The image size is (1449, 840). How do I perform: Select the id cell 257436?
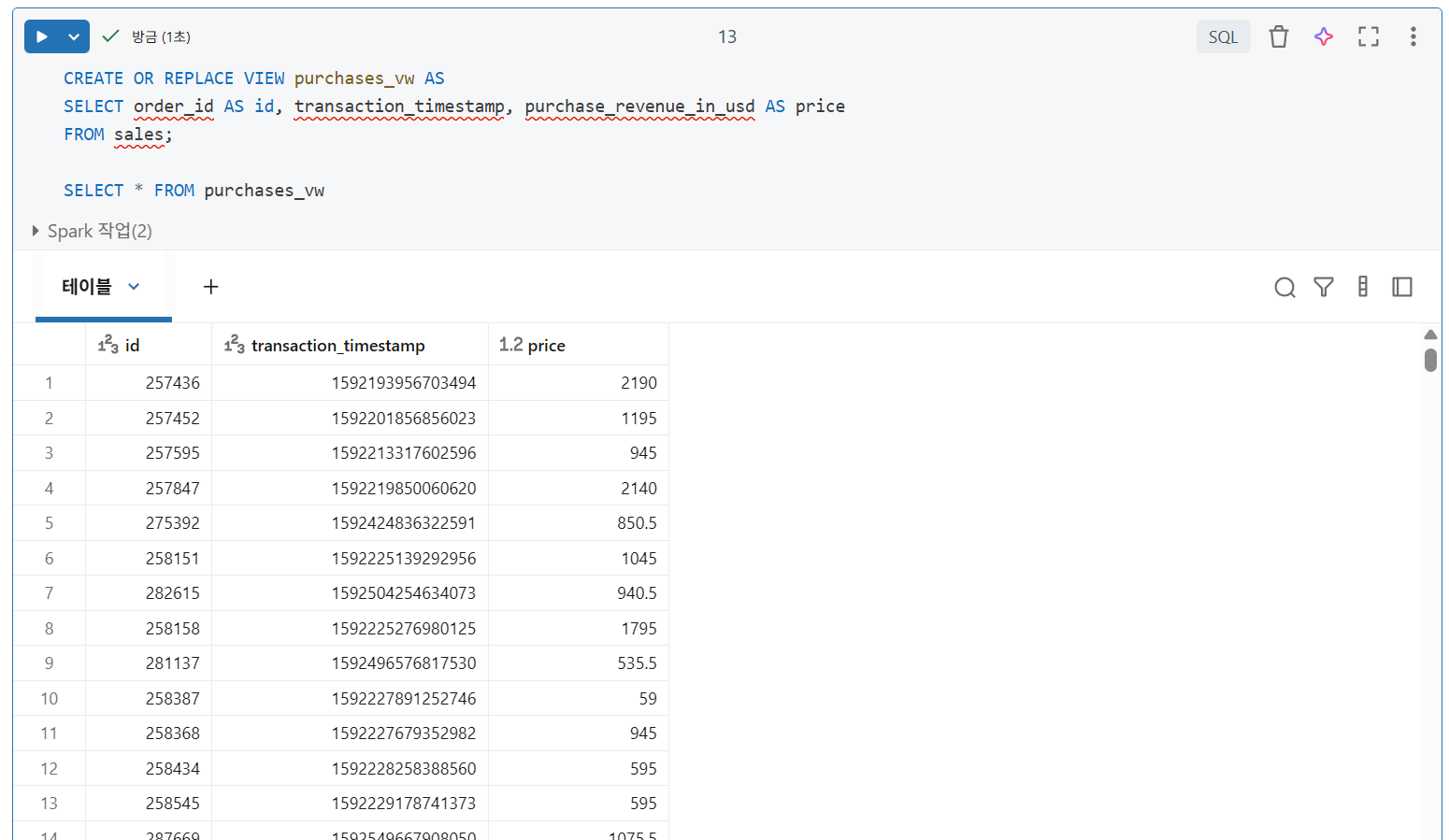(x=149, y=383)
